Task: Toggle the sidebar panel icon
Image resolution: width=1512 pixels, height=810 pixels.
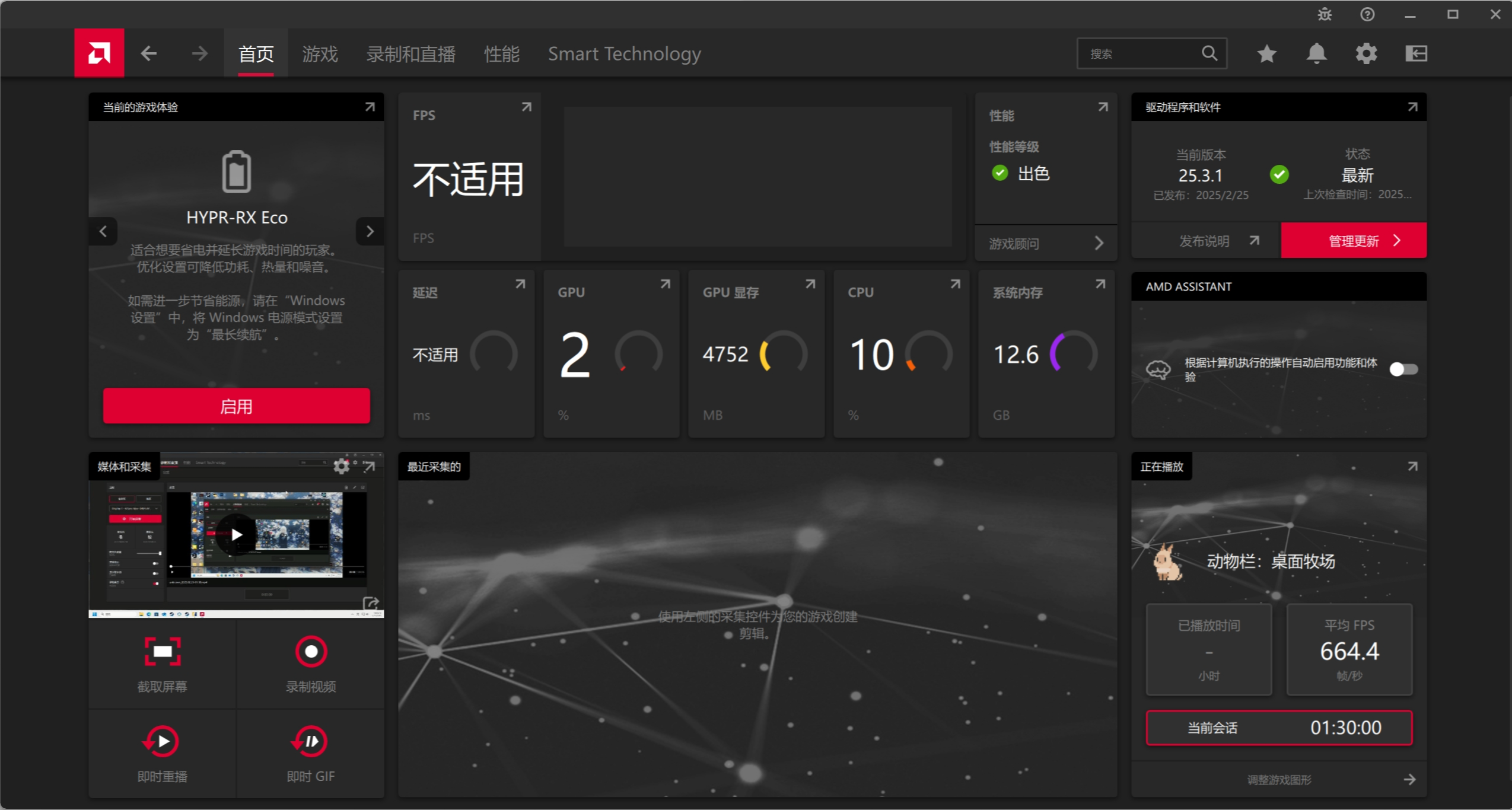Action: tap(1416, 54)
